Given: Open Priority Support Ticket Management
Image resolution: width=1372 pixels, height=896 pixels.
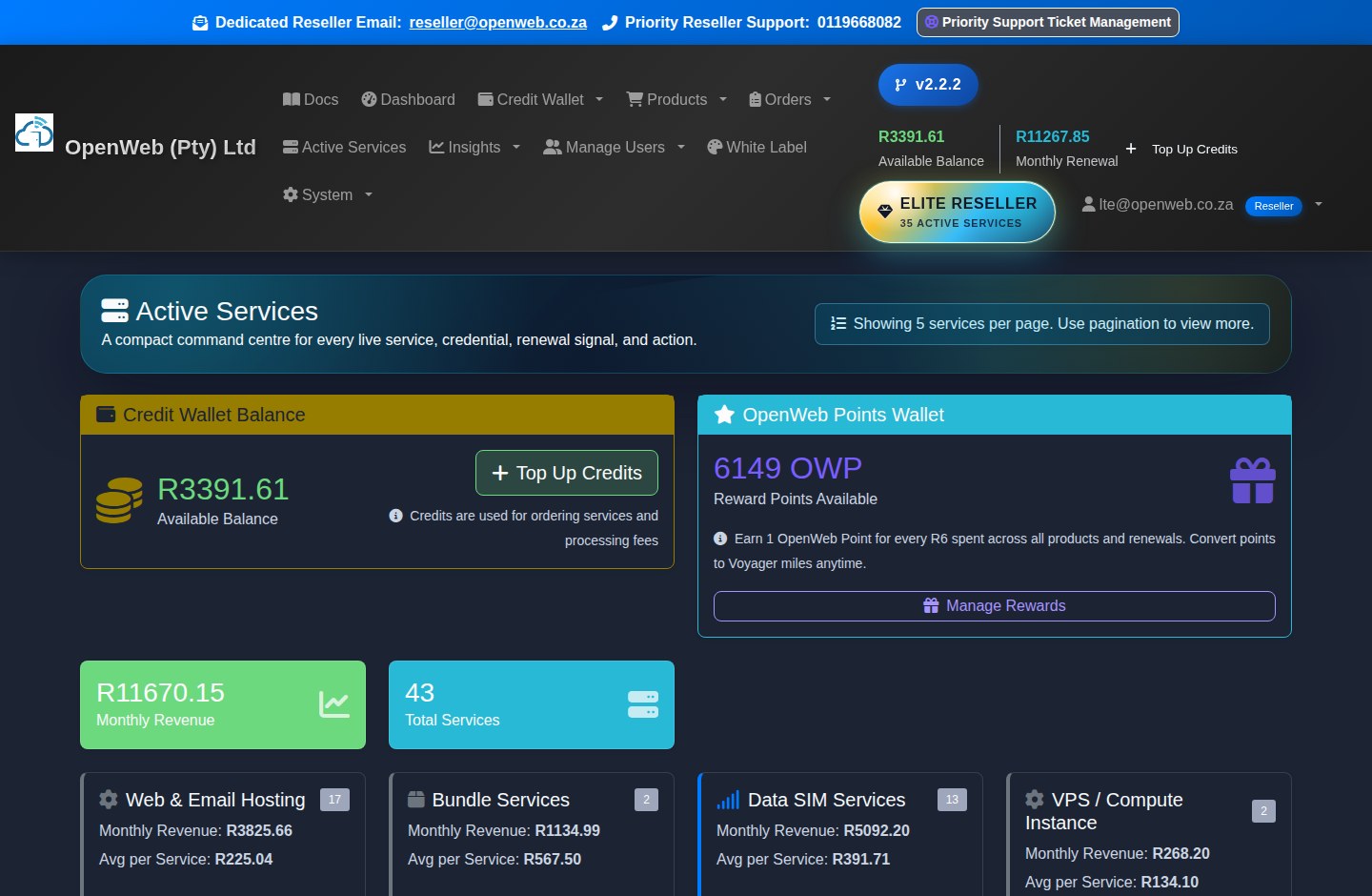Looking at the screenshot, I should [x=1048, y=22].
